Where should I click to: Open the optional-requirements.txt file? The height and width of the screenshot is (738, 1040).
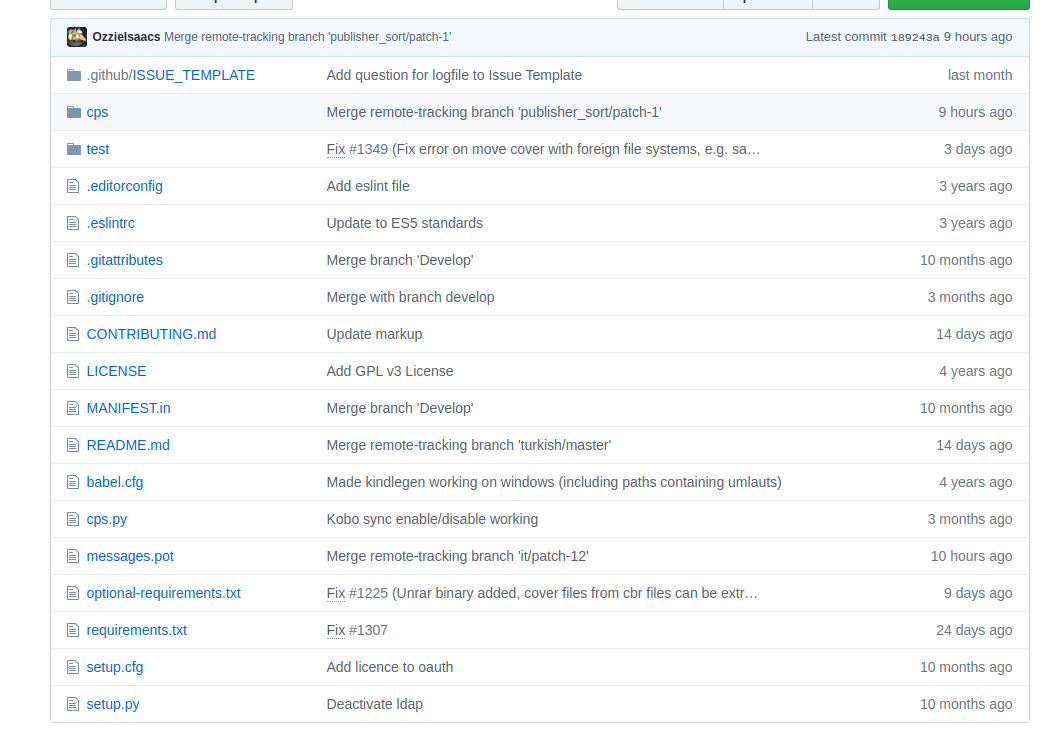pos(163,593)
